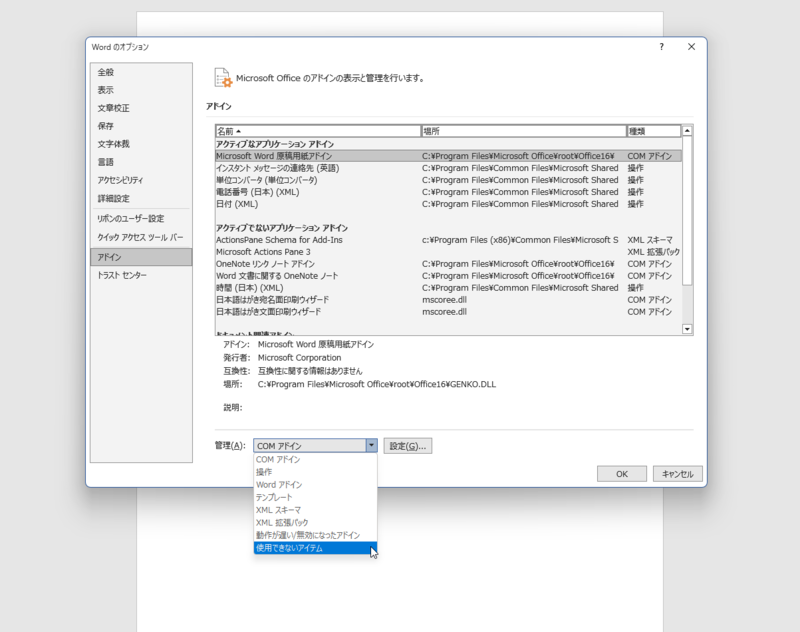Click the add-in list scrollbar thumb
Viewport: 800px width, 632px height.
click(x=687, y=211)
